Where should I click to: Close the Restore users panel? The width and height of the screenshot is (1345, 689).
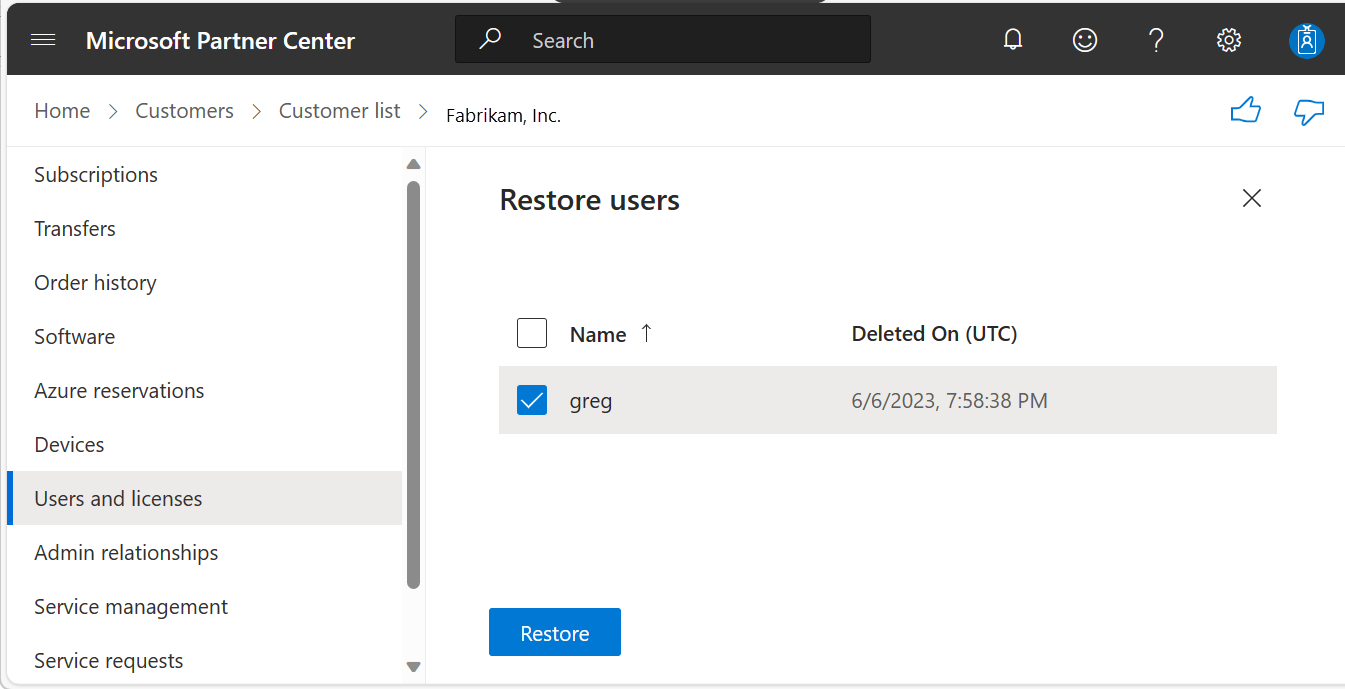pos(1251,198)
